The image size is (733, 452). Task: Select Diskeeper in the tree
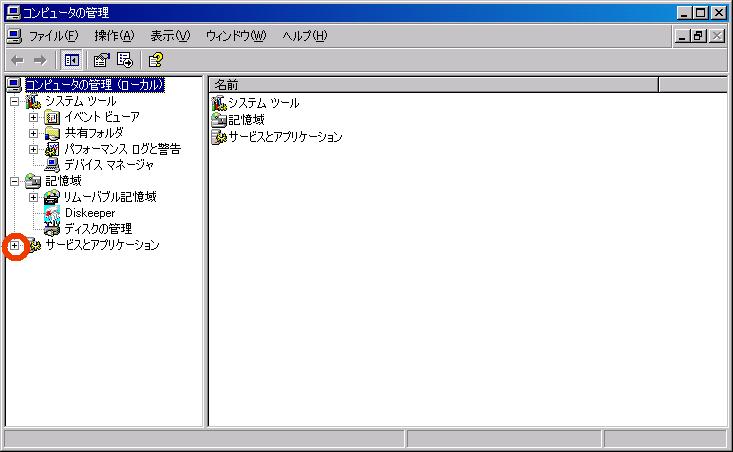click(x=90, y=213)
